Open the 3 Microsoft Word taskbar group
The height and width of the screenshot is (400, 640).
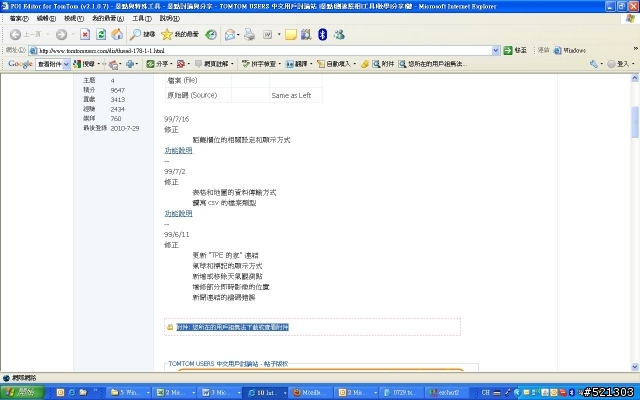tap(219, 393)
